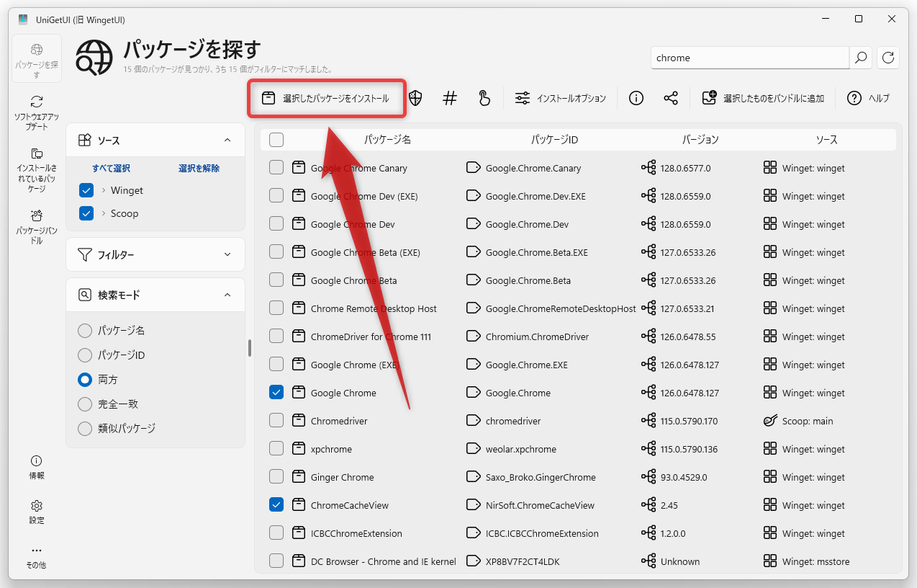Open インストールされているパッケージ sidebar tab
The image size is (917, 588).
point(36,170)
